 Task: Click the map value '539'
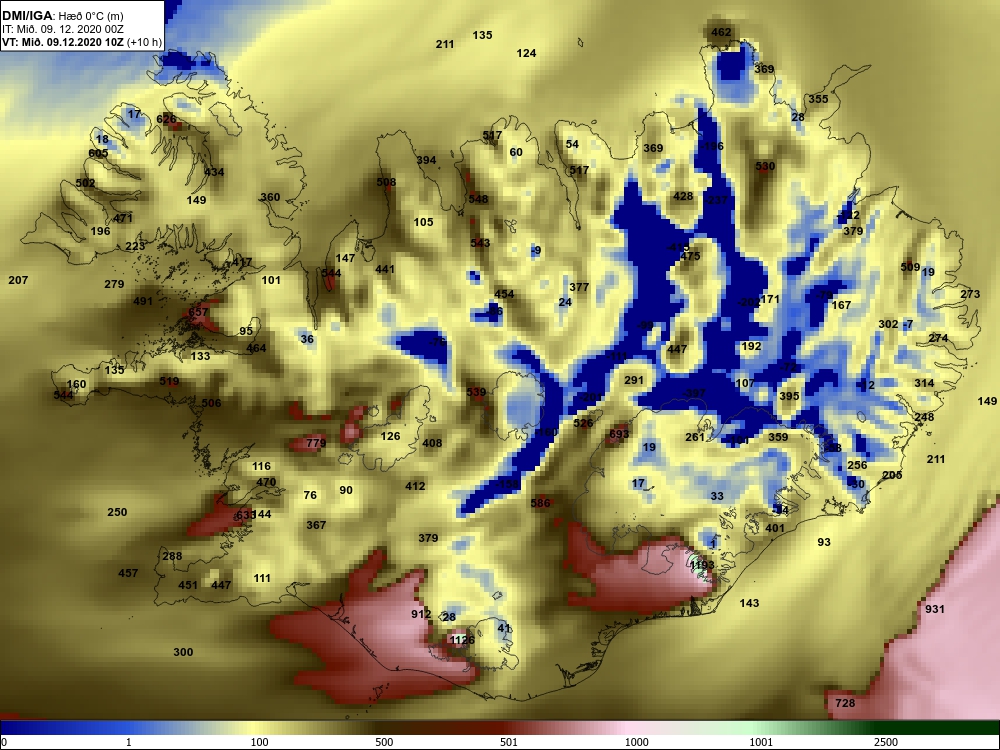point(476,392)
